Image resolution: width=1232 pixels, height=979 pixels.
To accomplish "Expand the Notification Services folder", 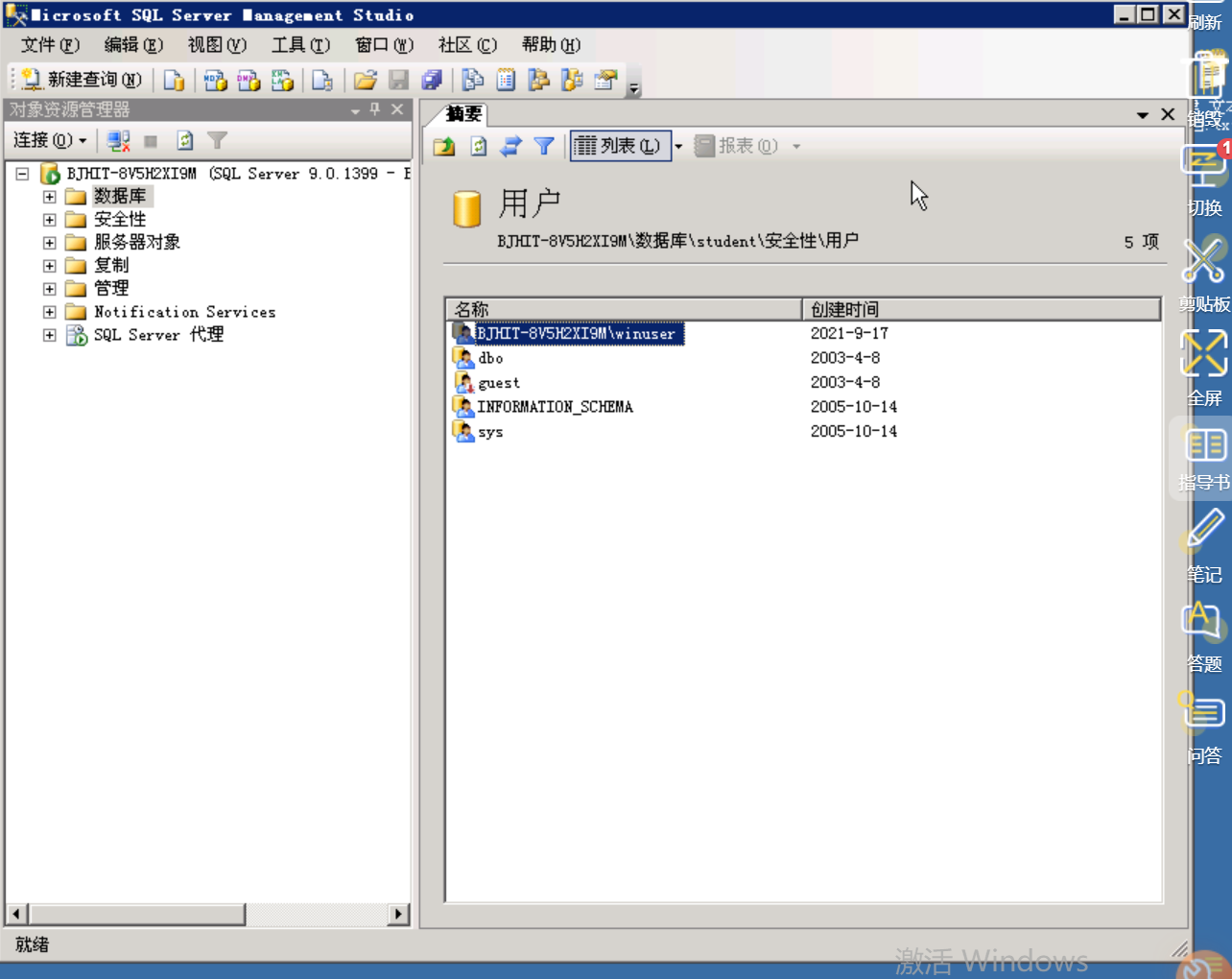I will (49, 312).
